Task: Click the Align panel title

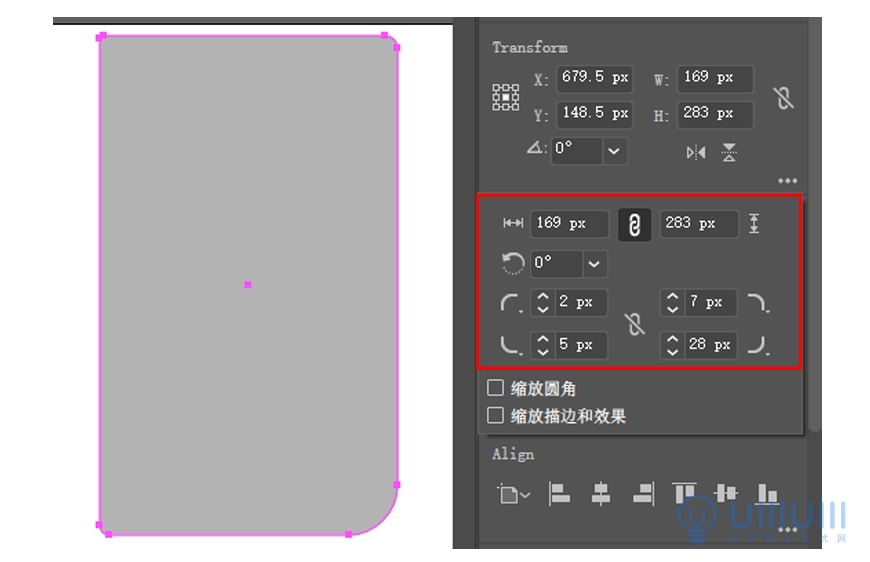Action: click(x=513, y=454)
